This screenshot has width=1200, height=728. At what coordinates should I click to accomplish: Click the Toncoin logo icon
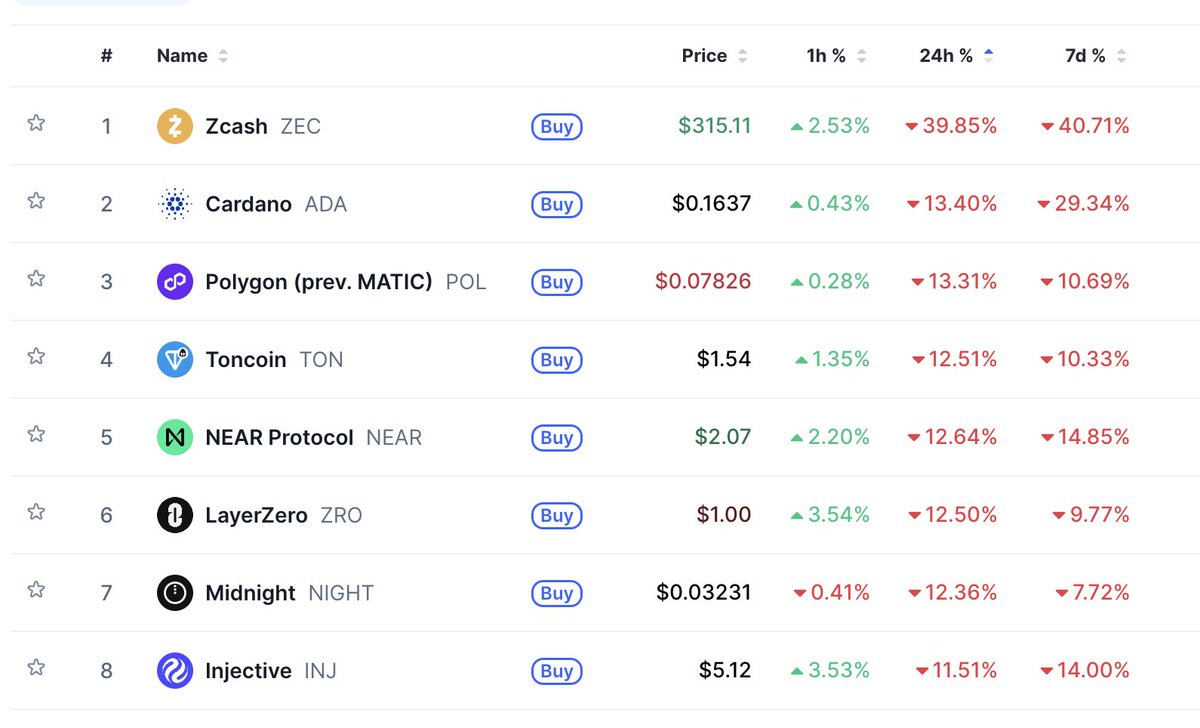click(x=175, y=360)
